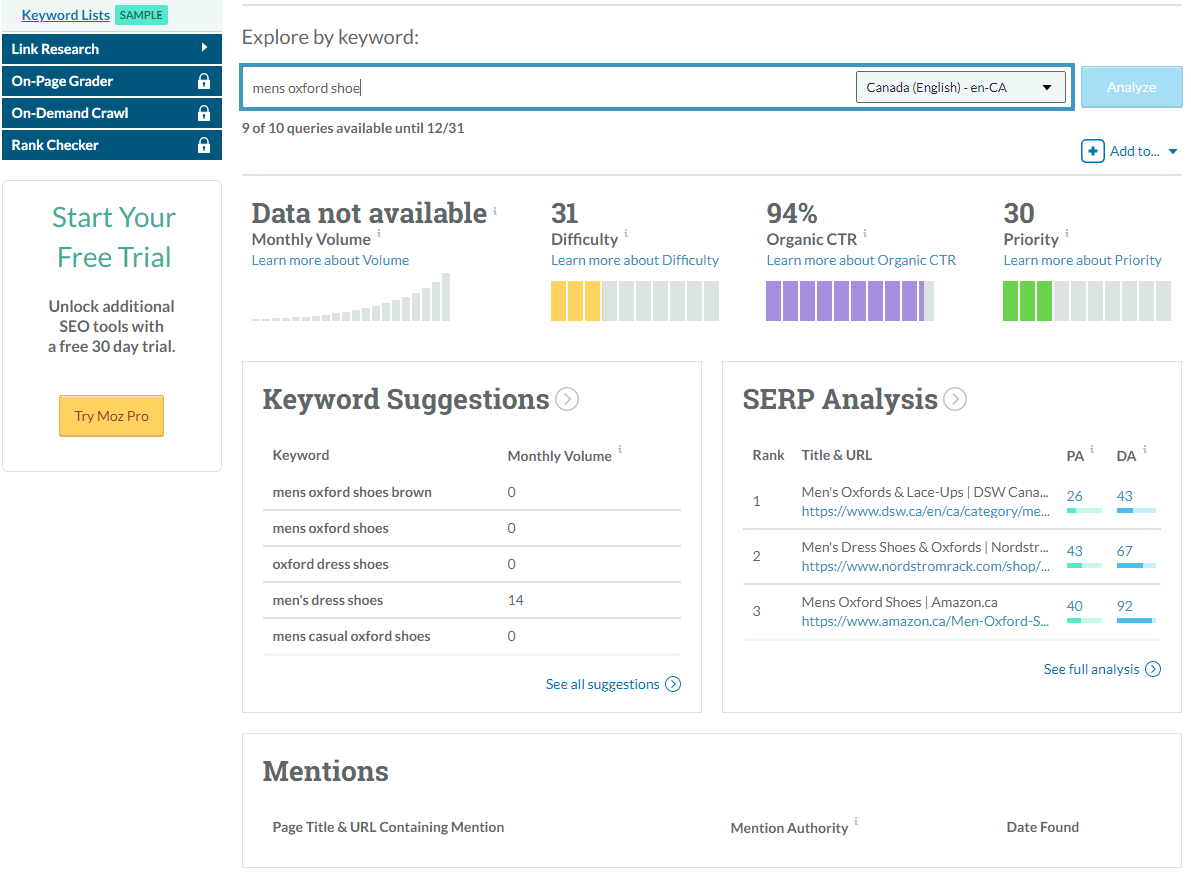The height and width of the screenshot is (884, 1191).
Task: Open See full analysis link
Action: pos(1091,669)
